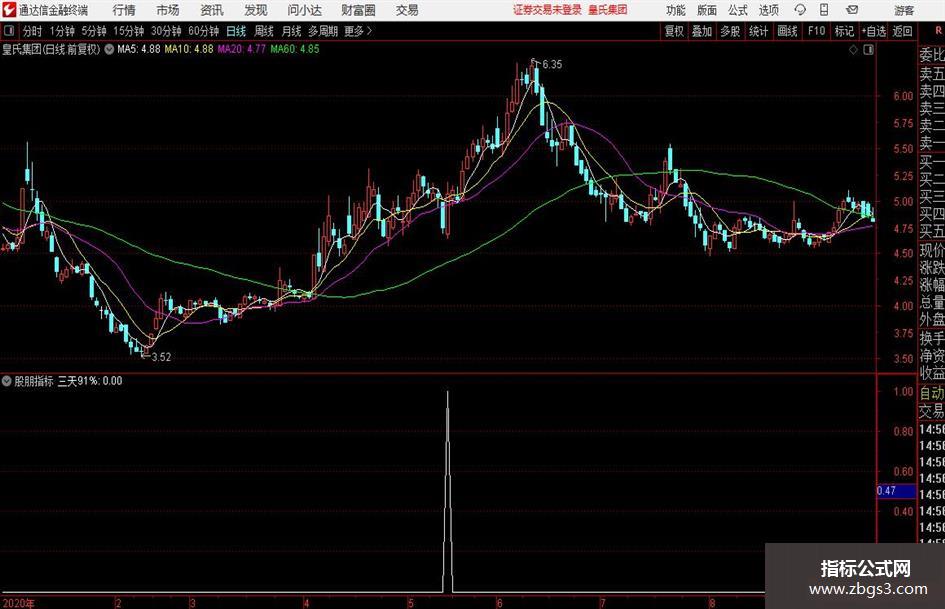Switch to the 分时 period tab
The width and height of the screenshot is (945, 609).
point(33,31)
